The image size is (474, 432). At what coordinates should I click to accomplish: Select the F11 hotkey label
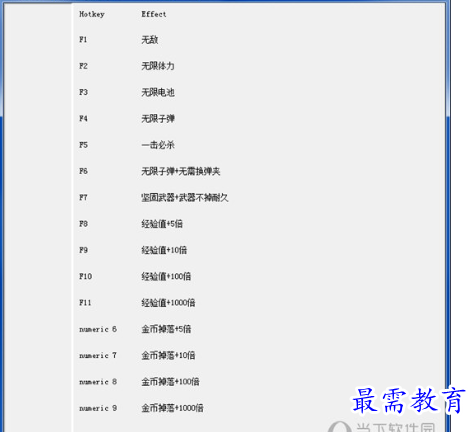(x=85, y=303)
